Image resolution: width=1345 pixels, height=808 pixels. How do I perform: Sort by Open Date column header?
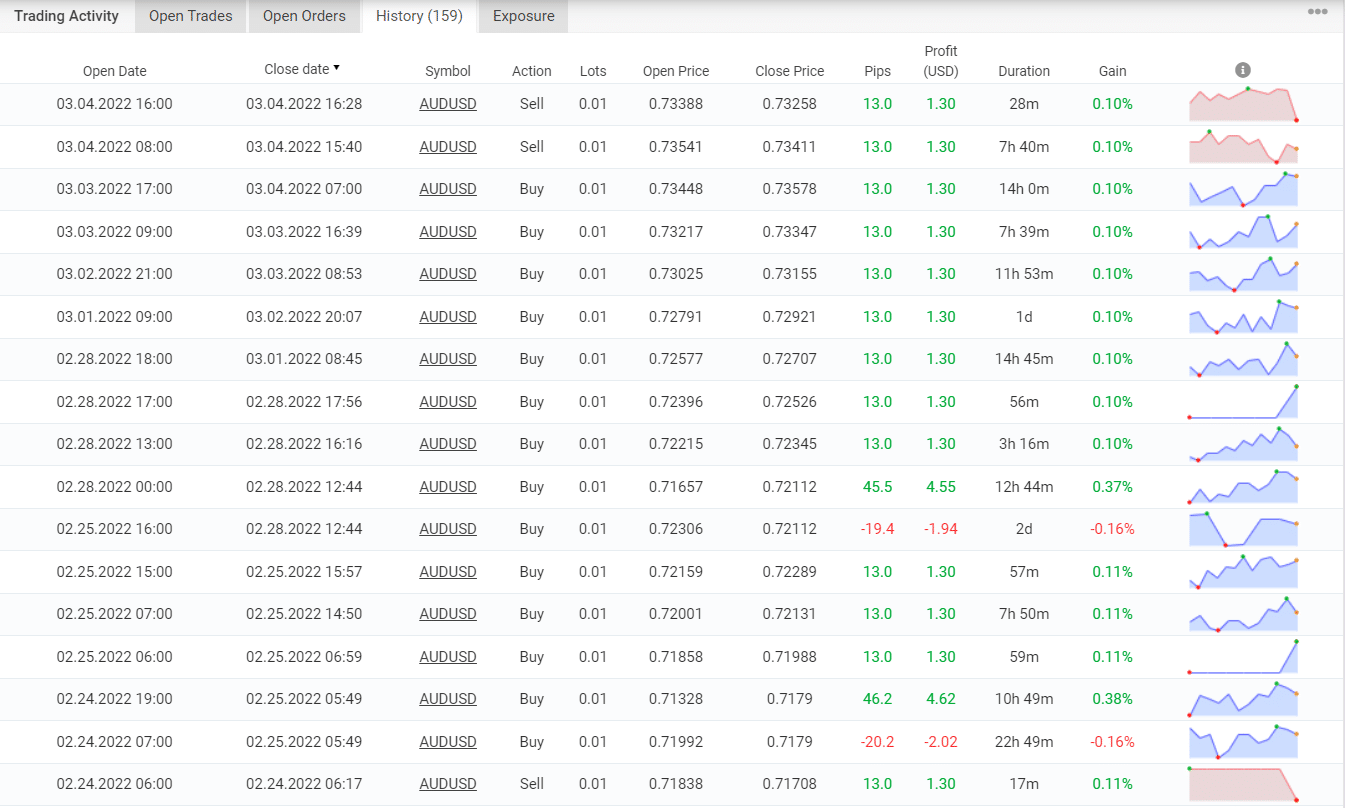coord(114,71)
